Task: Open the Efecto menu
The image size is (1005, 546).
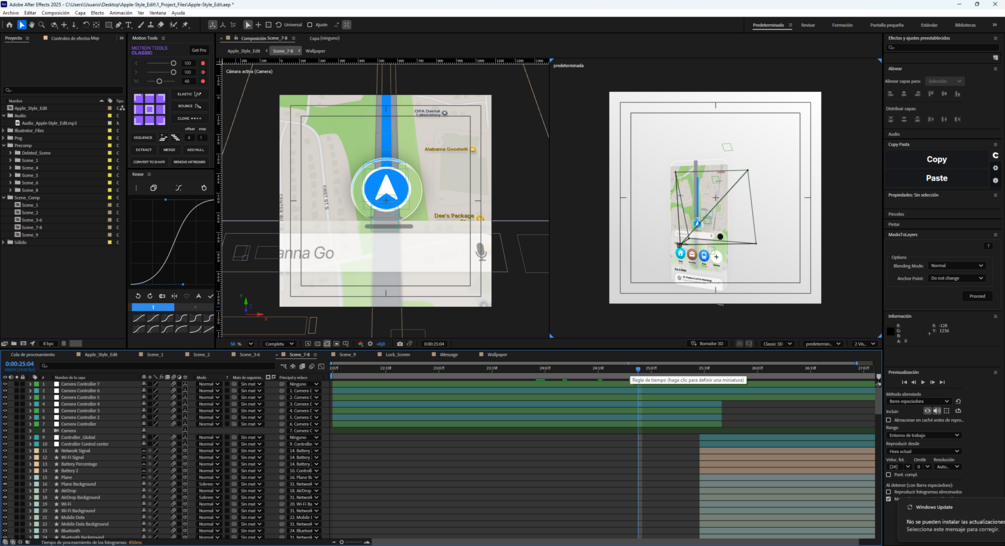Action: point(97,13)
